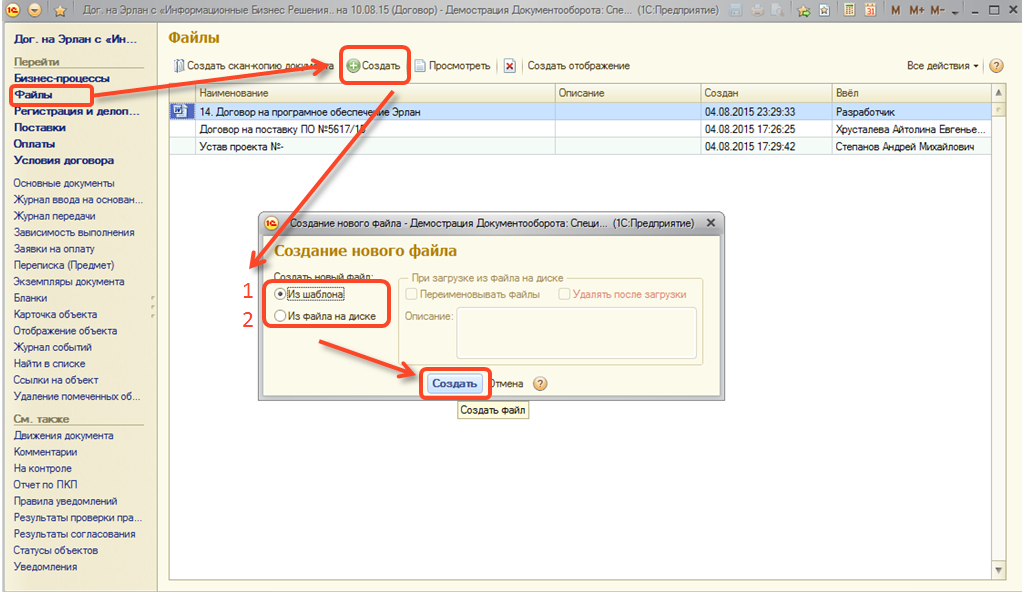Open the main menu dropdown arrow in title bar
This screenshot has width=1025, height=592.
[35, 11]
